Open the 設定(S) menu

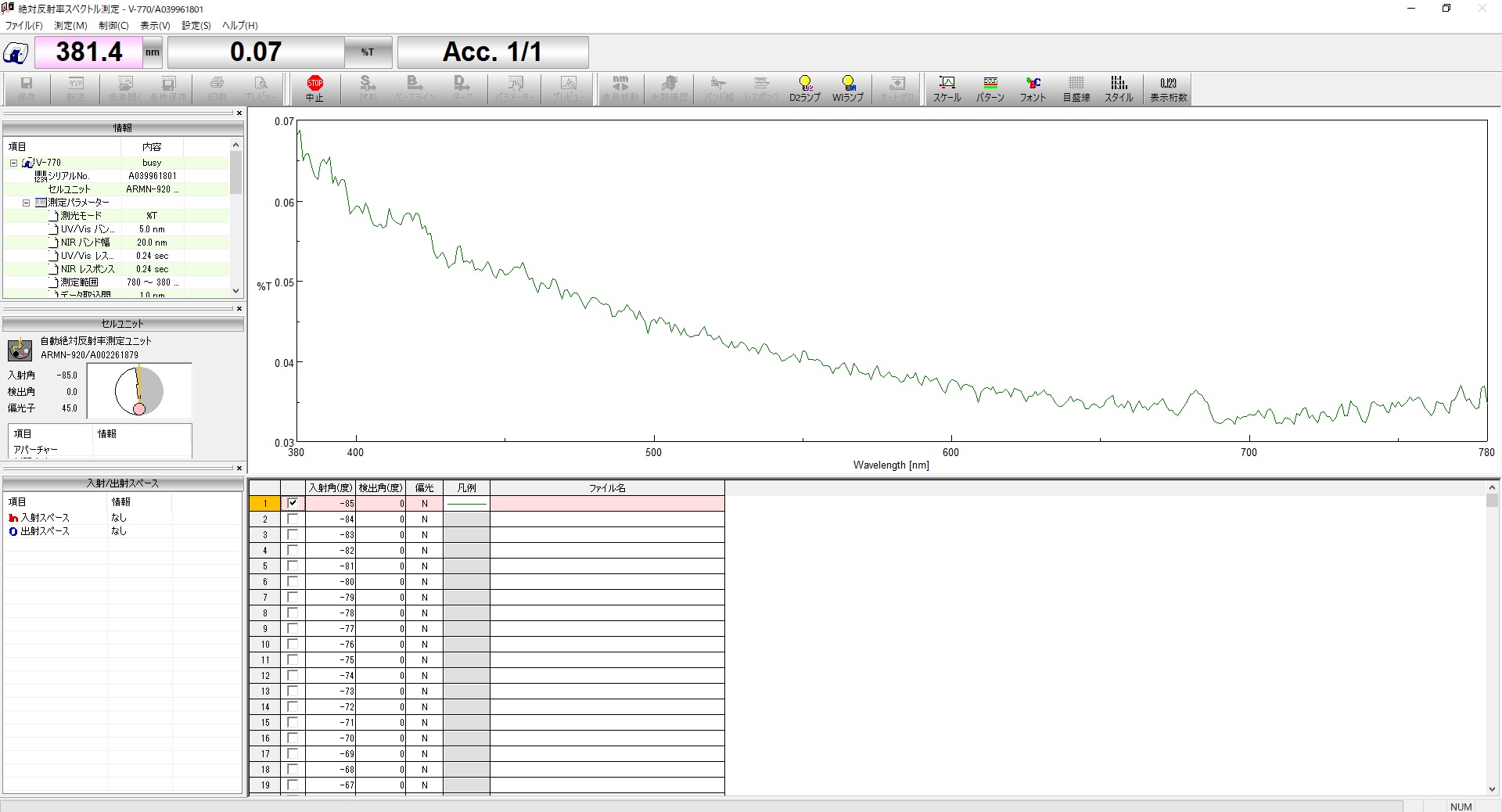pyautogui.click(x=196, y=26)
